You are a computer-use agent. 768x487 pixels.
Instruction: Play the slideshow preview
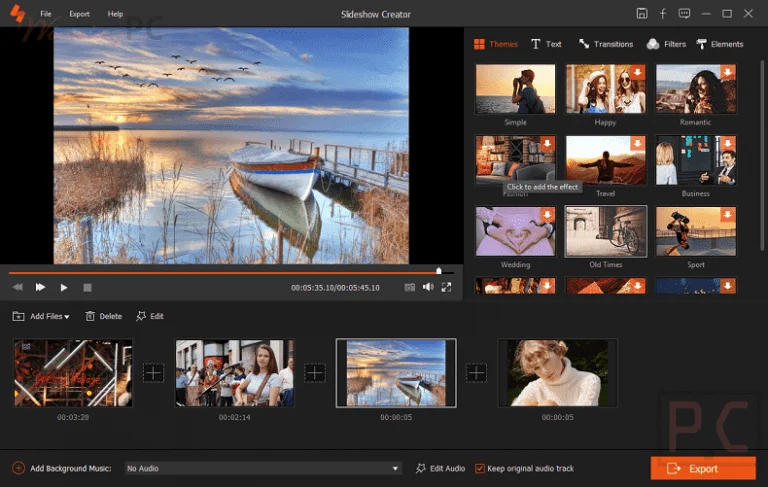click(64, 288)
